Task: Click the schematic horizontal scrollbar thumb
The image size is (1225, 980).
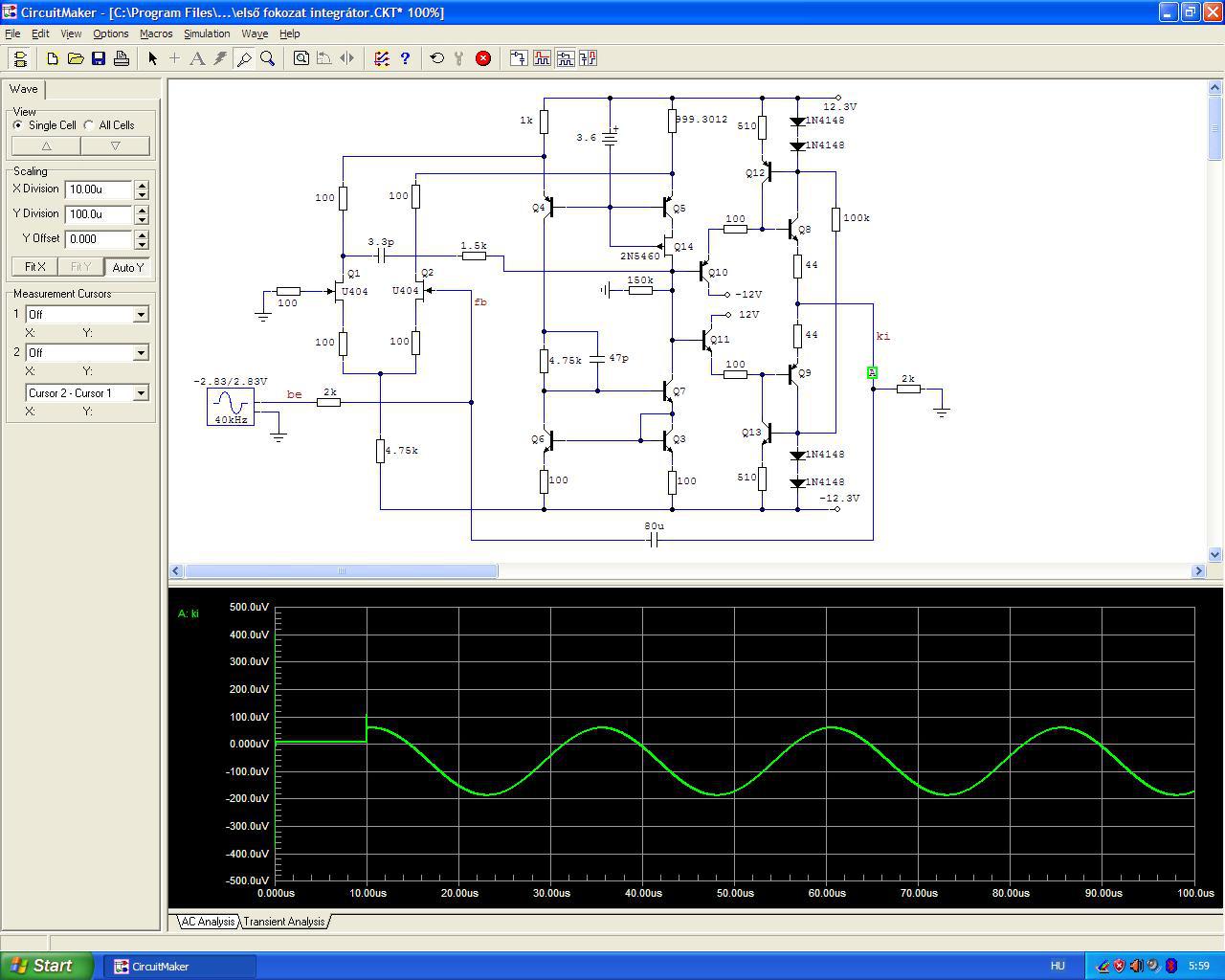Action: (341, 571)
